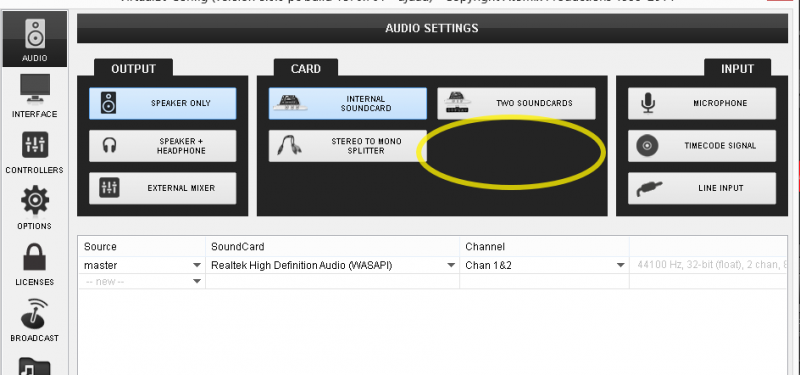Click the CARD section header
Image resolution: width=800 pixels, height=375 pixels.
[x=306, y=68]
